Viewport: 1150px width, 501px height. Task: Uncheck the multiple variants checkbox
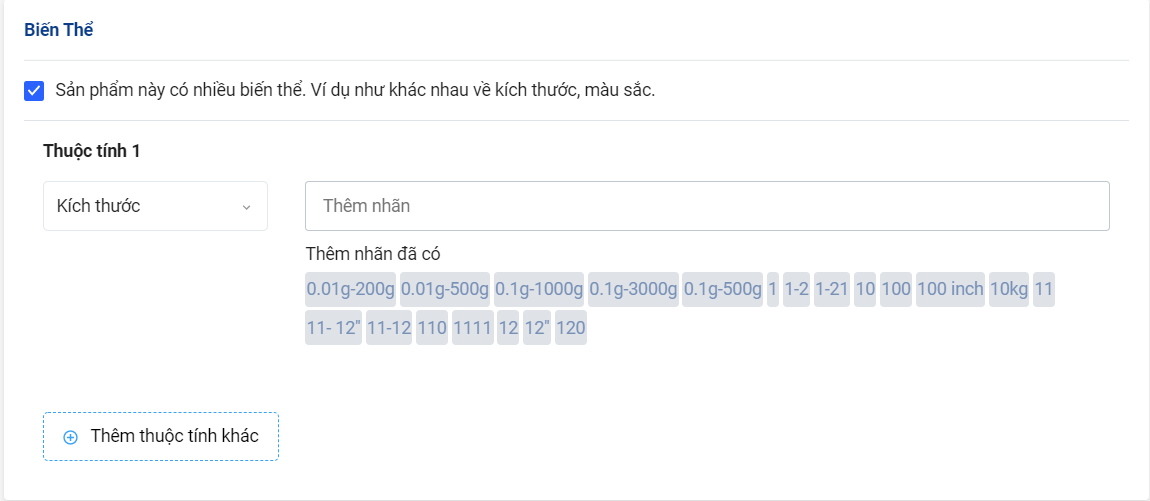point(34,91)
